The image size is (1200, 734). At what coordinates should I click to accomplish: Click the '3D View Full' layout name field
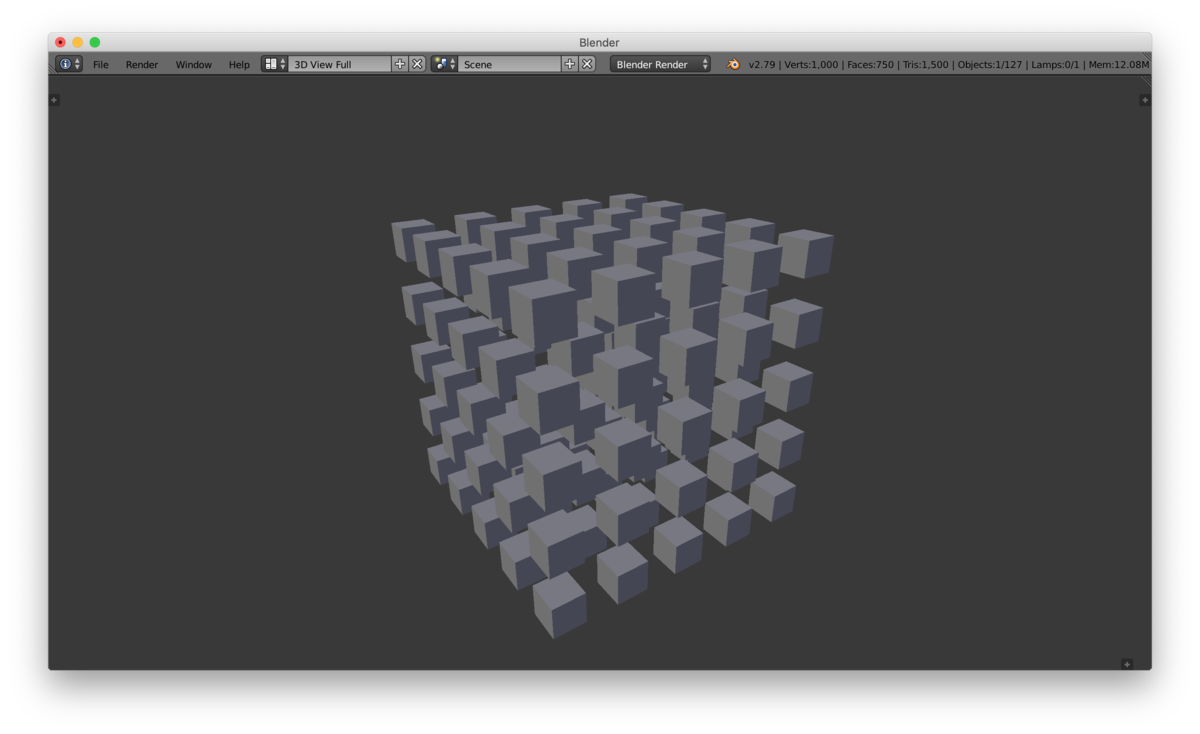(340, 64)
